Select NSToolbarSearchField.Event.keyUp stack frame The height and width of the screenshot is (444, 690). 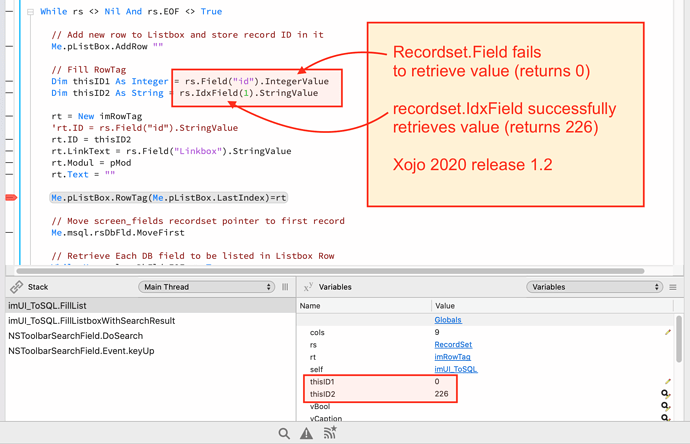pyautogui.click(x=150, y=351)
